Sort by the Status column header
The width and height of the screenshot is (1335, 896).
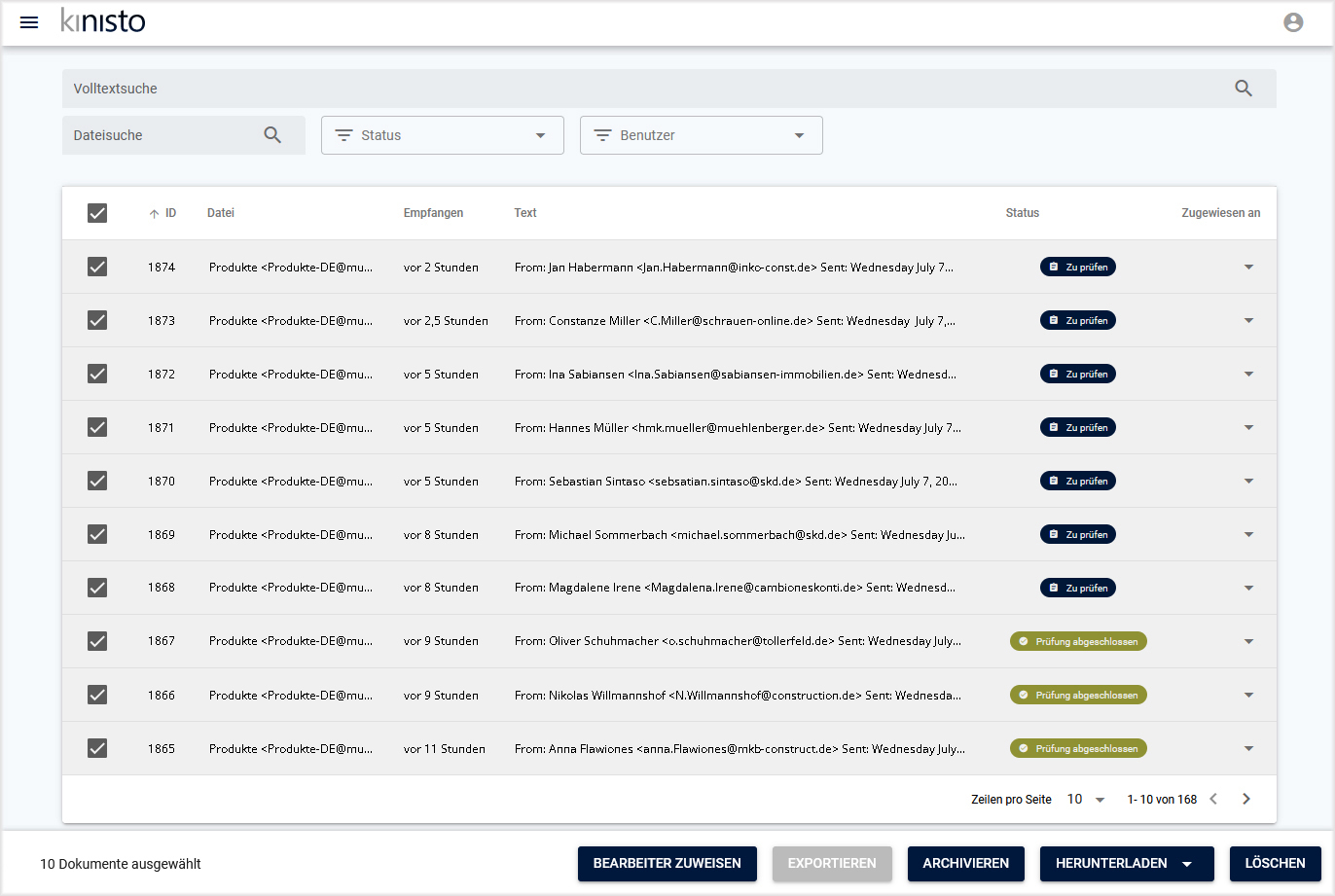pyautogui.click(x=1023, y=213)
